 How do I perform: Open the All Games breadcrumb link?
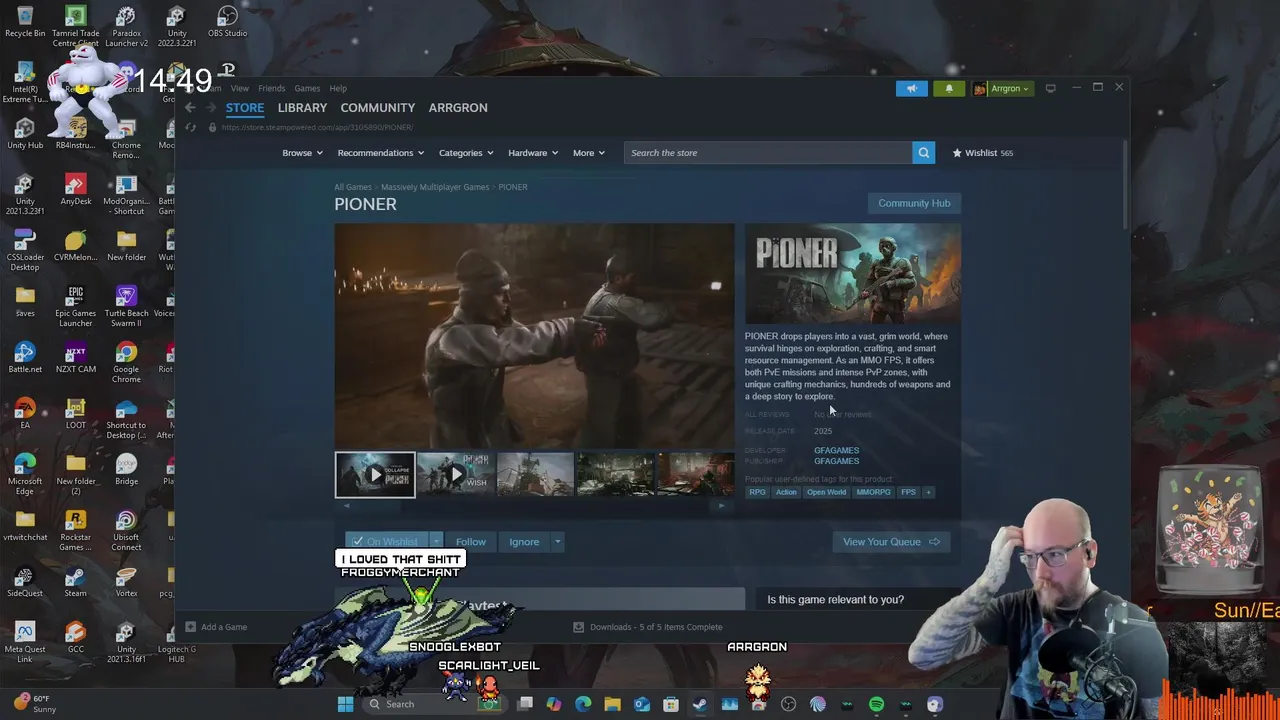point(353,187)
